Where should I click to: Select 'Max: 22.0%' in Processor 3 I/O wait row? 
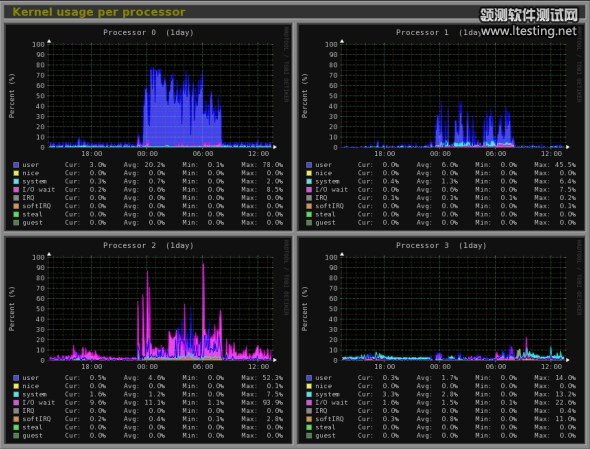(x=555, y=403)
